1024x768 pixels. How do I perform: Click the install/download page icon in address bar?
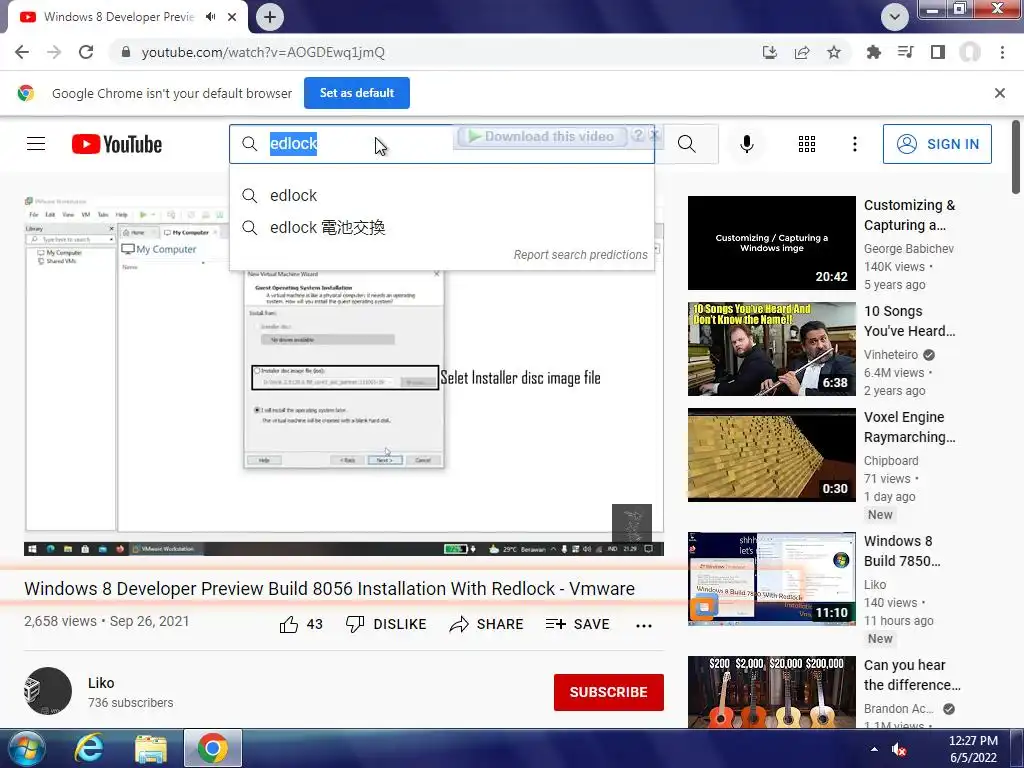[770, 52]
